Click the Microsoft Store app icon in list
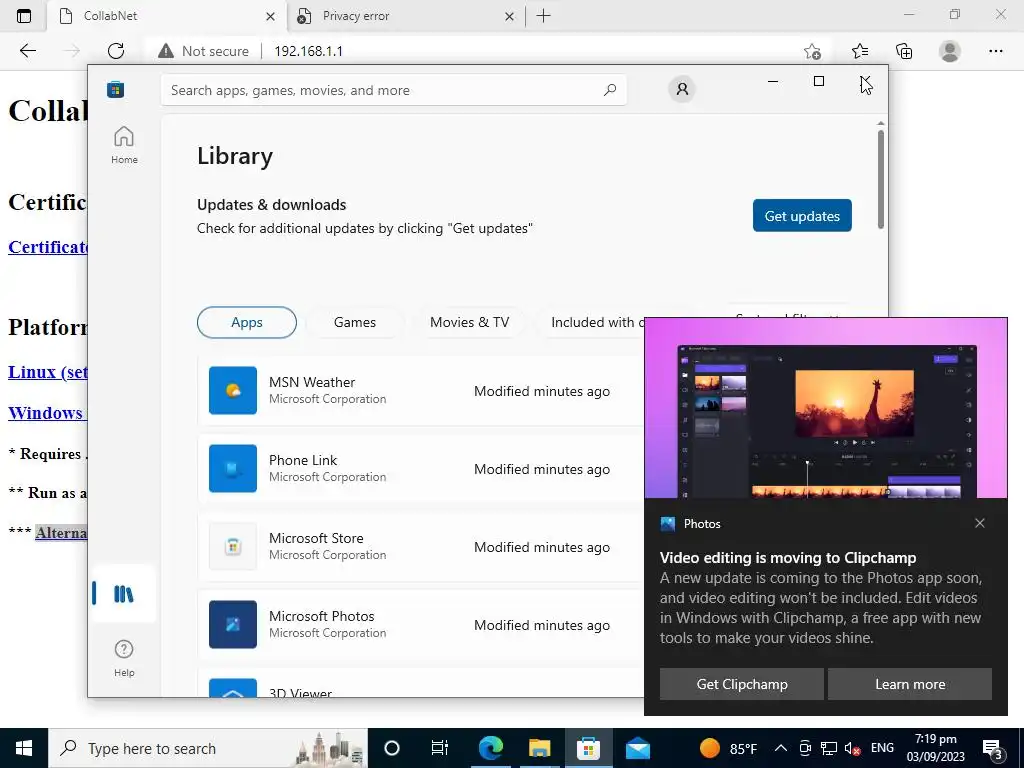Screen dimensions: 1024x768 pyautogui.click(x=233, y=547)
